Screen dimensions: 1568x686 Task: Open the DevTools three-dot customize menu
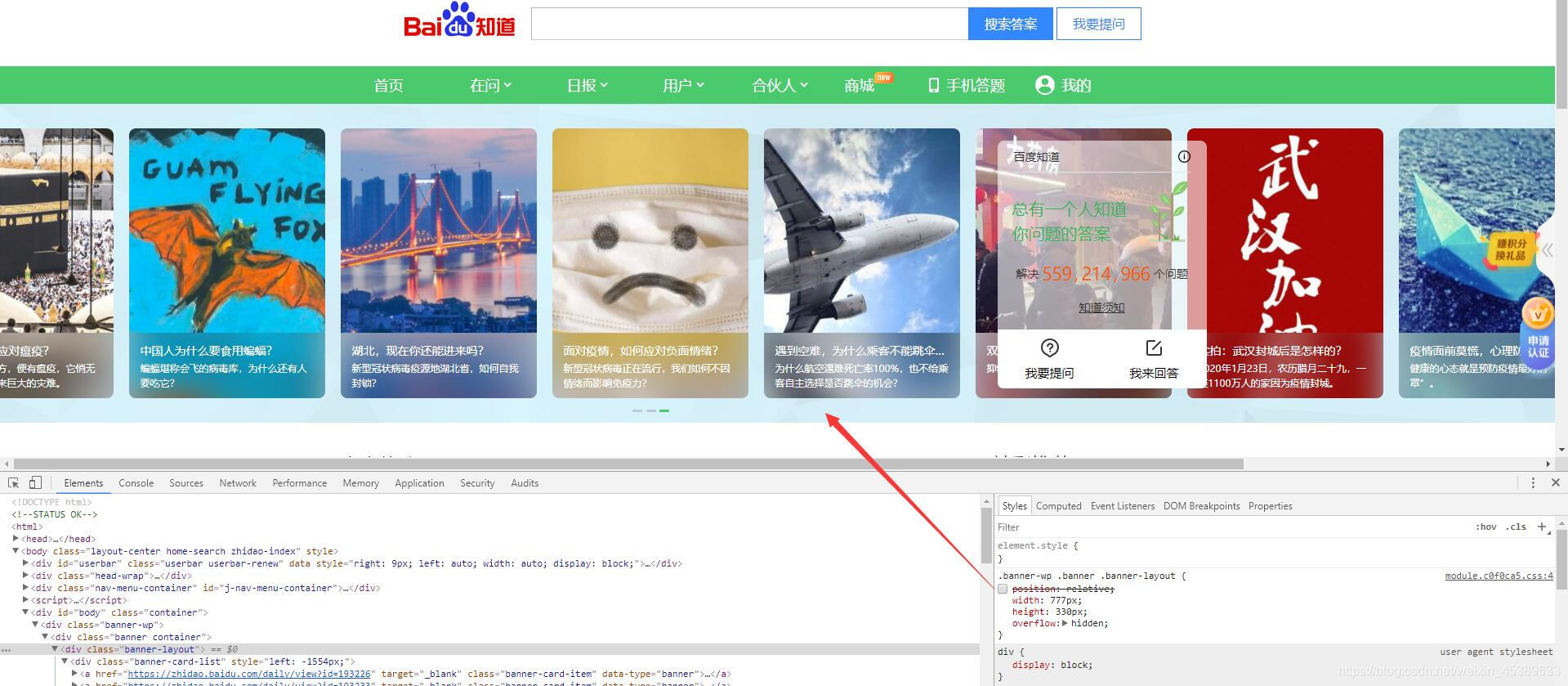[1533, 483]
